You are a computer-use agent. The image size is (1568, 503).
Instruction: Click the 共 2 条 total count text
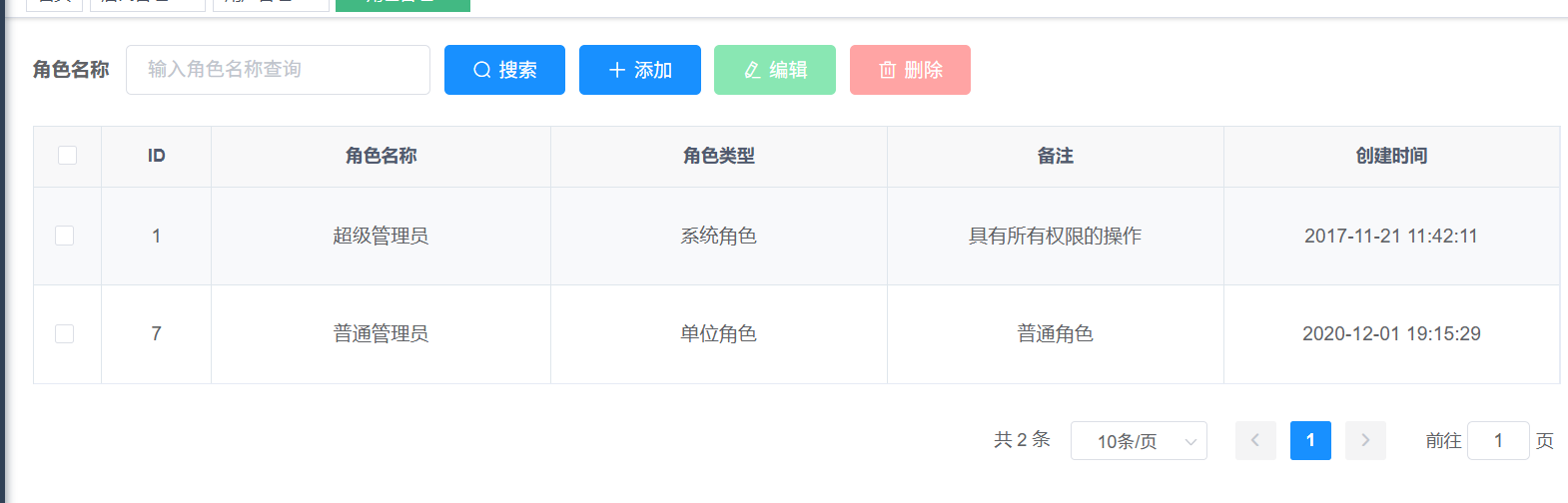click(x=1022, y=439)
